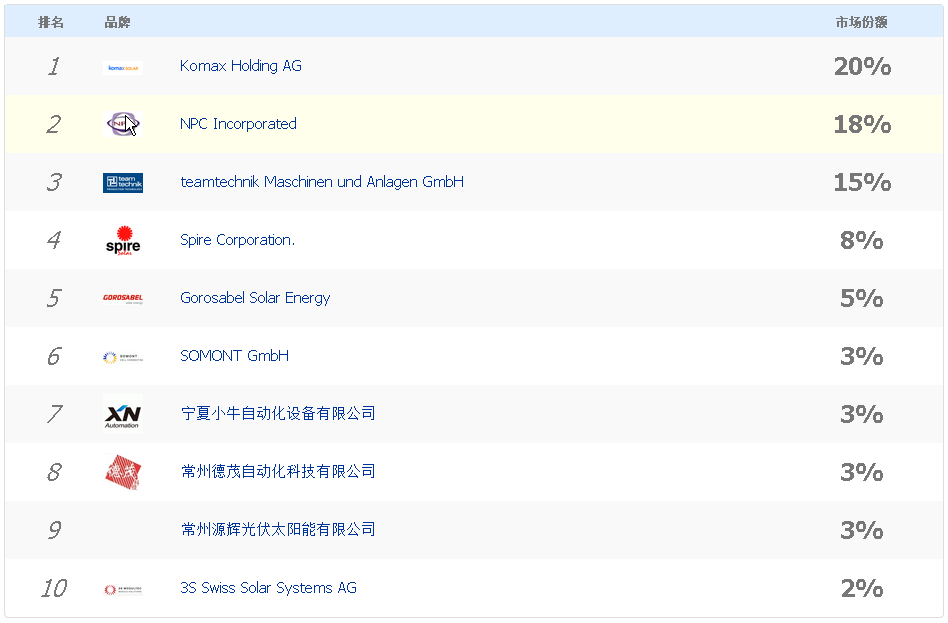948x623 pixels.
Task: Go to 3S Swiss Solar Systems AG link
Action: point(268,588)
